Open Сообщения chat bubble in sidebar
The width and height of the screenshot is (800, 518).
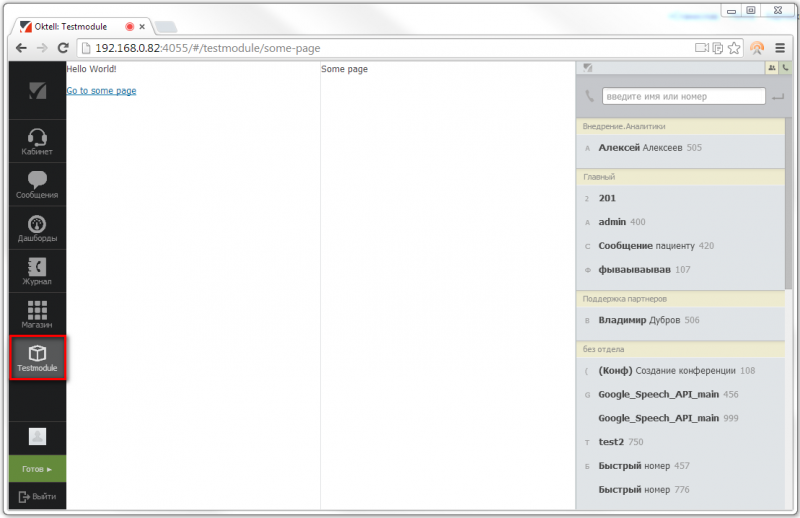click(x=37, y=185)
